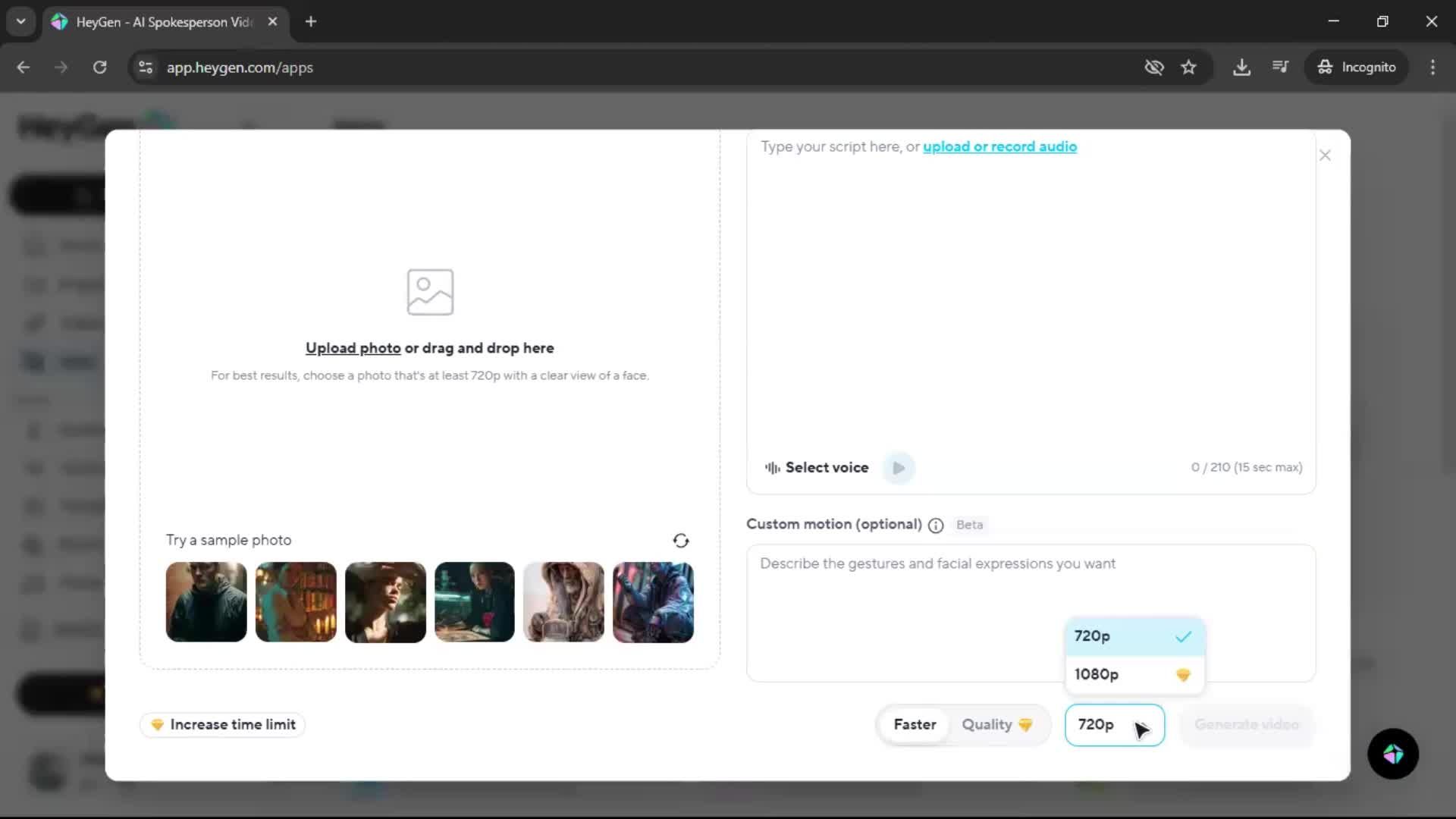The height and width of the screenshot is (819, 1456).
Task: Play the voice preview button
Action: [x=899, y=468]
